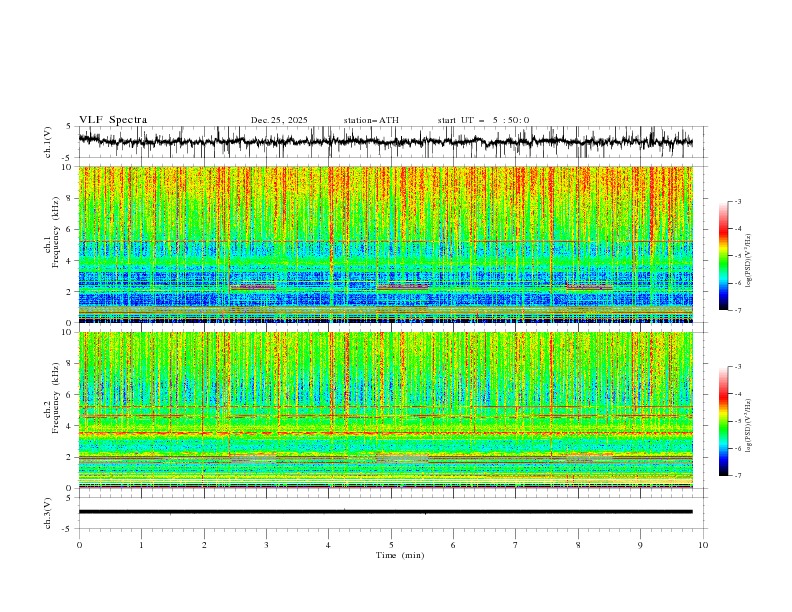Click the time axis tick label "10"
Viewport: 792px width, 612px height.
[703, 545]
